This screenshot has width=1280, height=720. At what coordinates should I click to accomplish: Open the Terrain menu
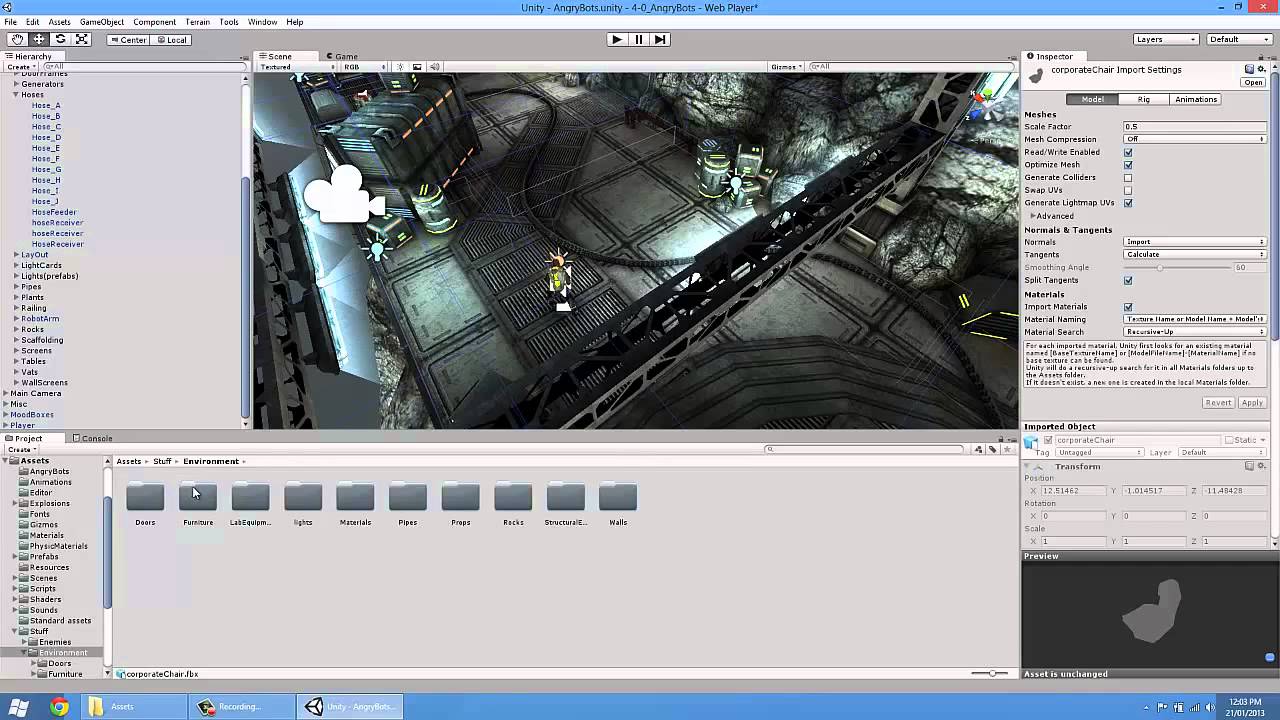197,22
